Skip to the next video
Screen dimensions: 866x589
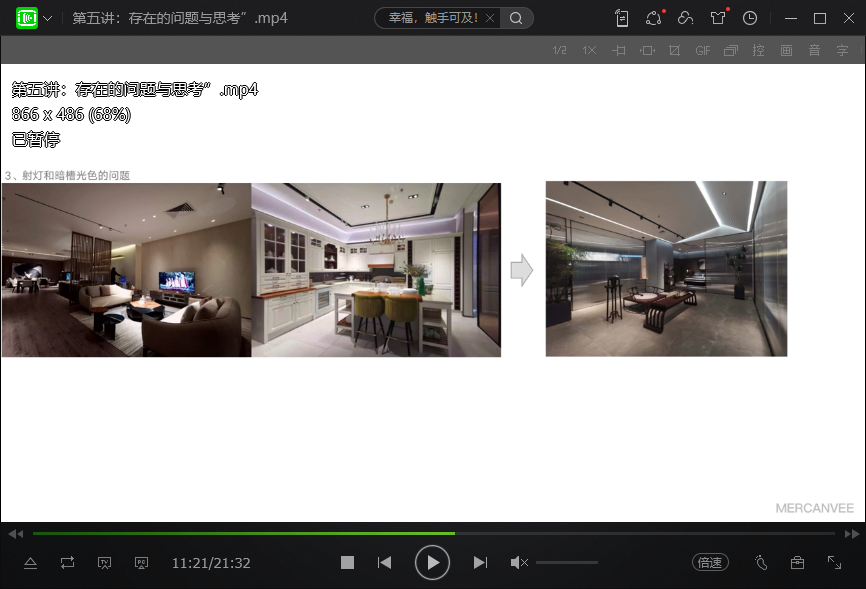tap(480, 562)
